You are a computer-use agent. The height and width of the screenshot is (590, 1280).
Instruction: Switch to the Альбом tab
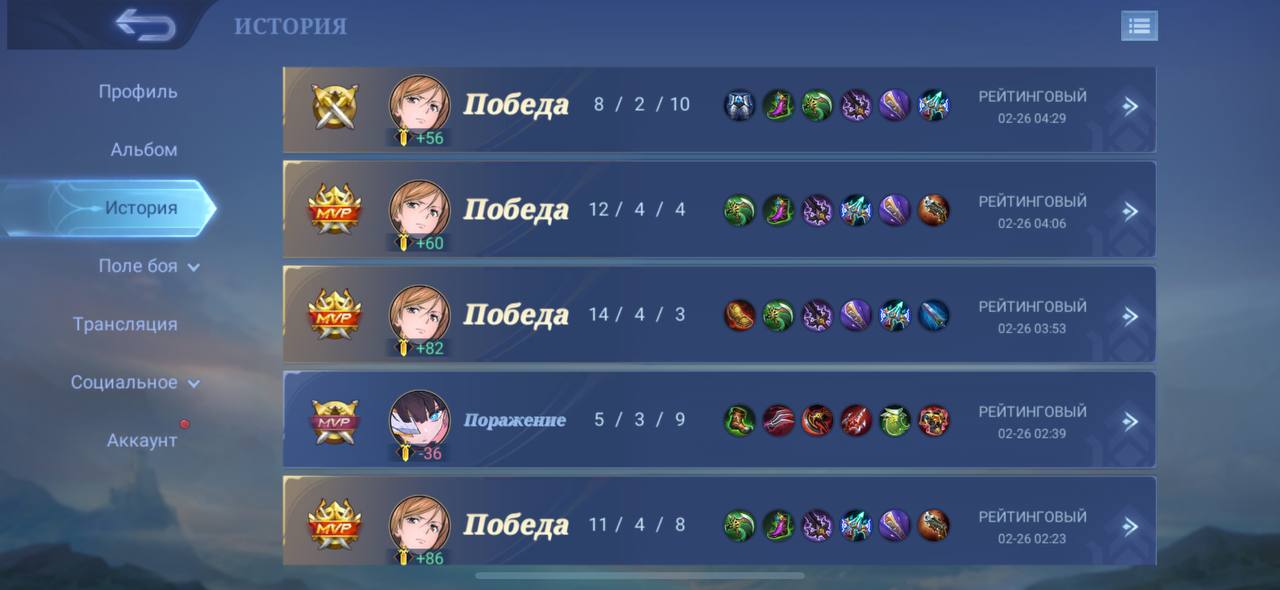pyautogui.click(x=144, y=150)
